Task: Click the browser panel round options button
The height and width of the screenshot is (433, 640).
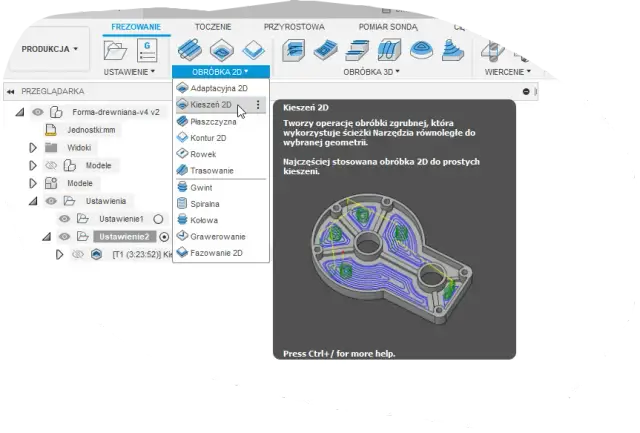Action: pos(526,91)
